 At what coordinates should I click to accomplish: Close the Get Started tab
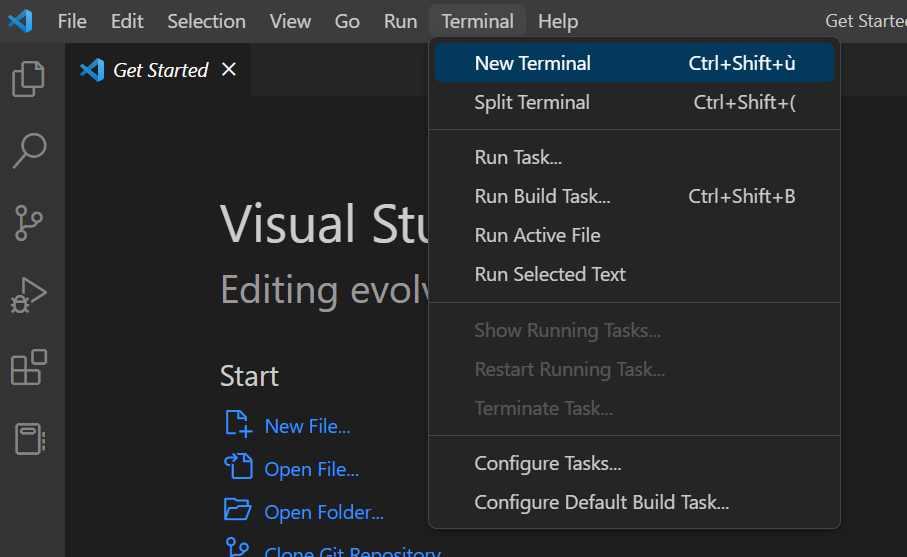click(229, 69)
